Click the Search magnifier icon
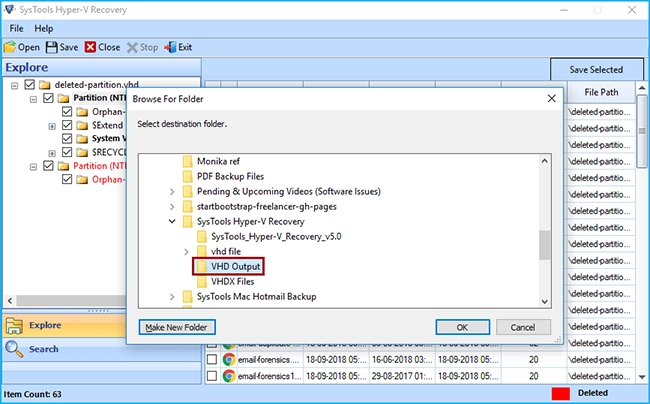Image resolution: width=650 pixels, height=404 pixels. click(x=14, y=349)
